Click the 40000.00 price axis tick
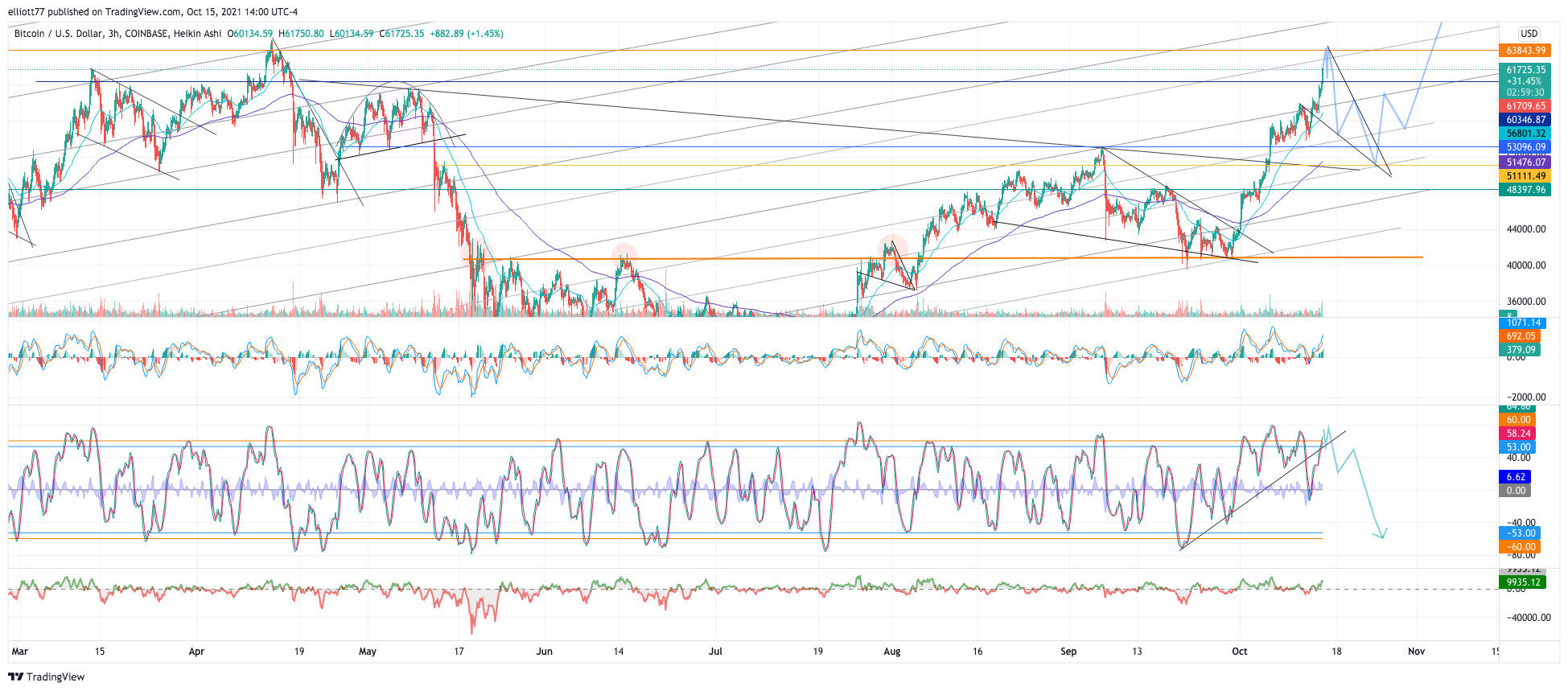 coord(1525,265)
